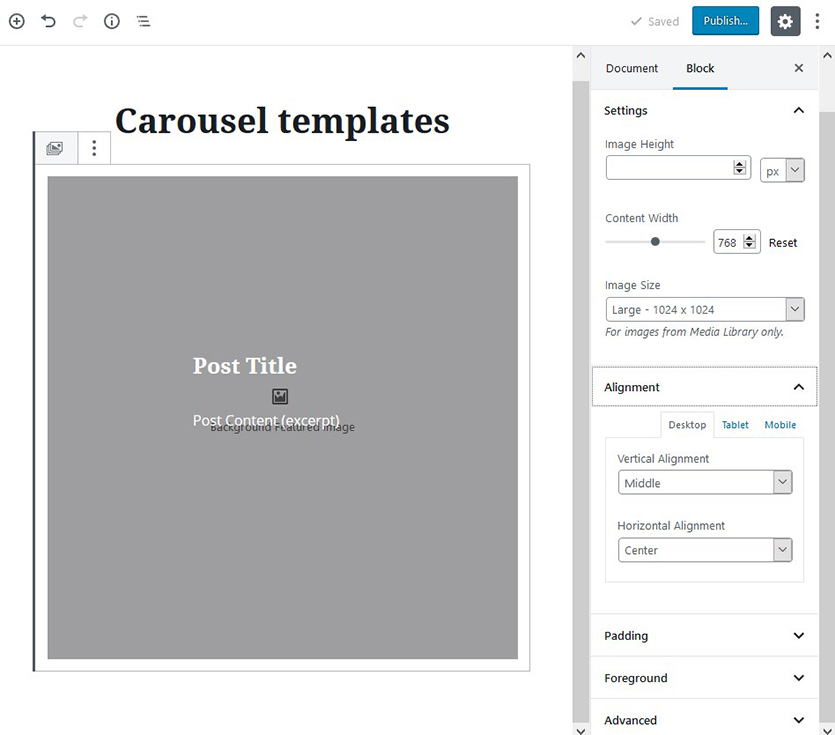Image resolution: width=835 pixels, height=735 pixels.
Task: Select the Desktop alignment tab
Action: point(687,425)
